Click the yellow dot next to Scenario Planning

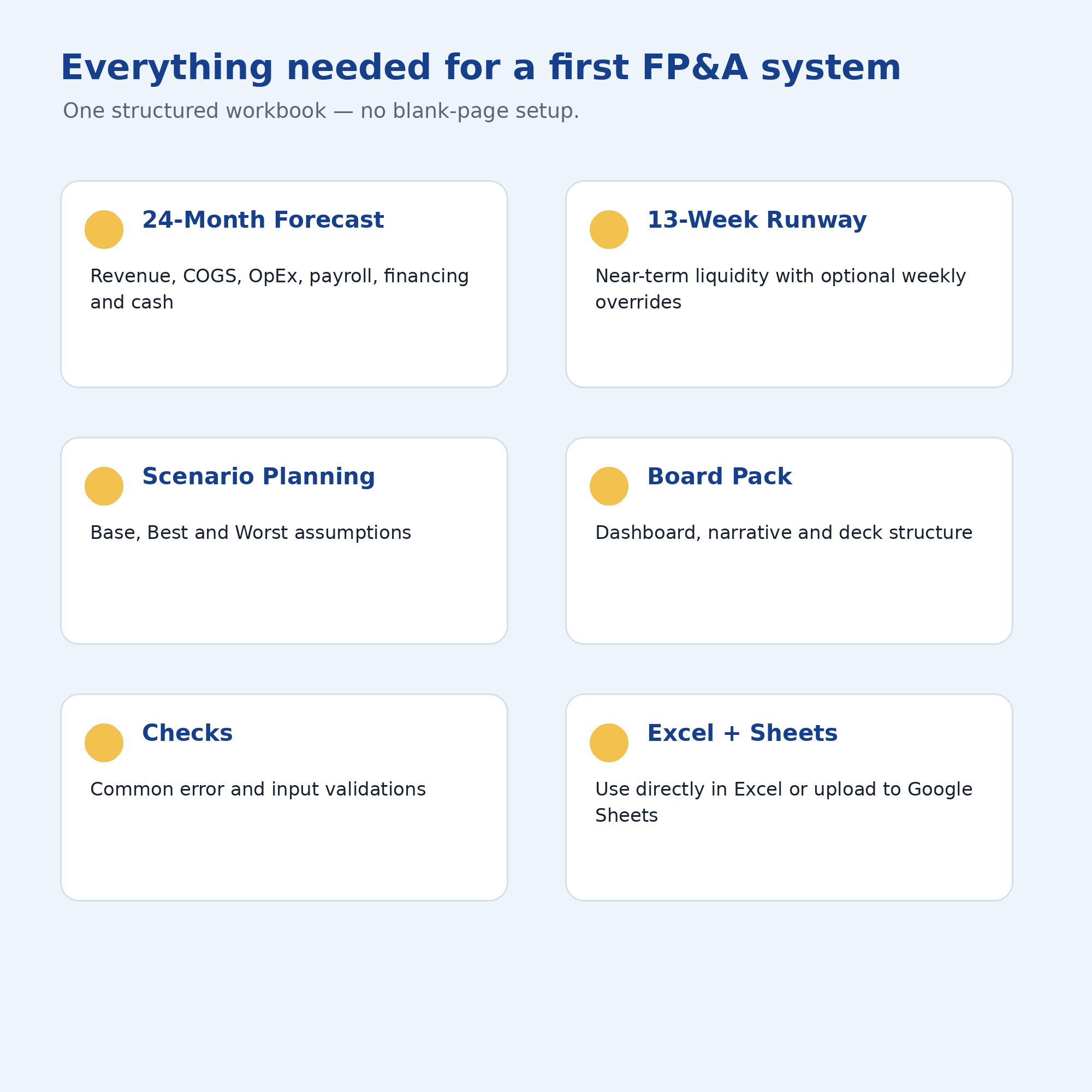(104, 486)
